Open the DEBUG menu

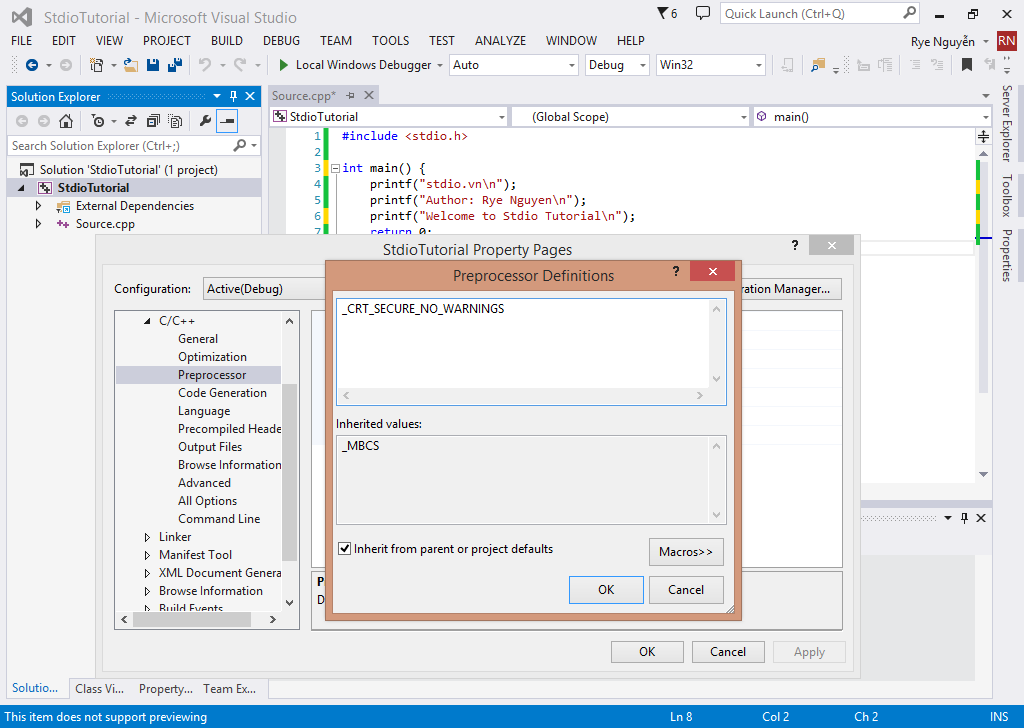click(x=281, y=40)
